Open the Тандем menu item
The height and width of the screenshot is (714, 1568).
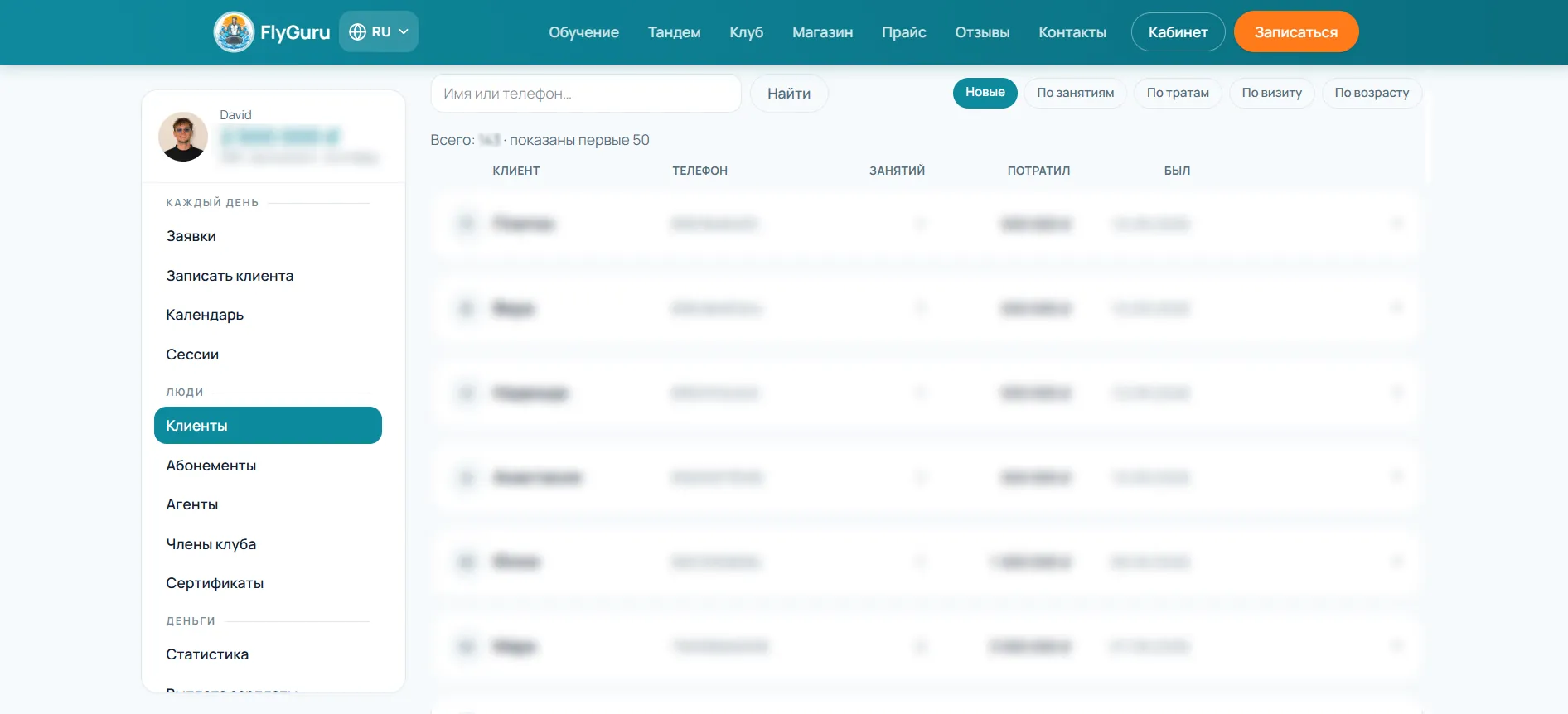[x=674, y=32]
